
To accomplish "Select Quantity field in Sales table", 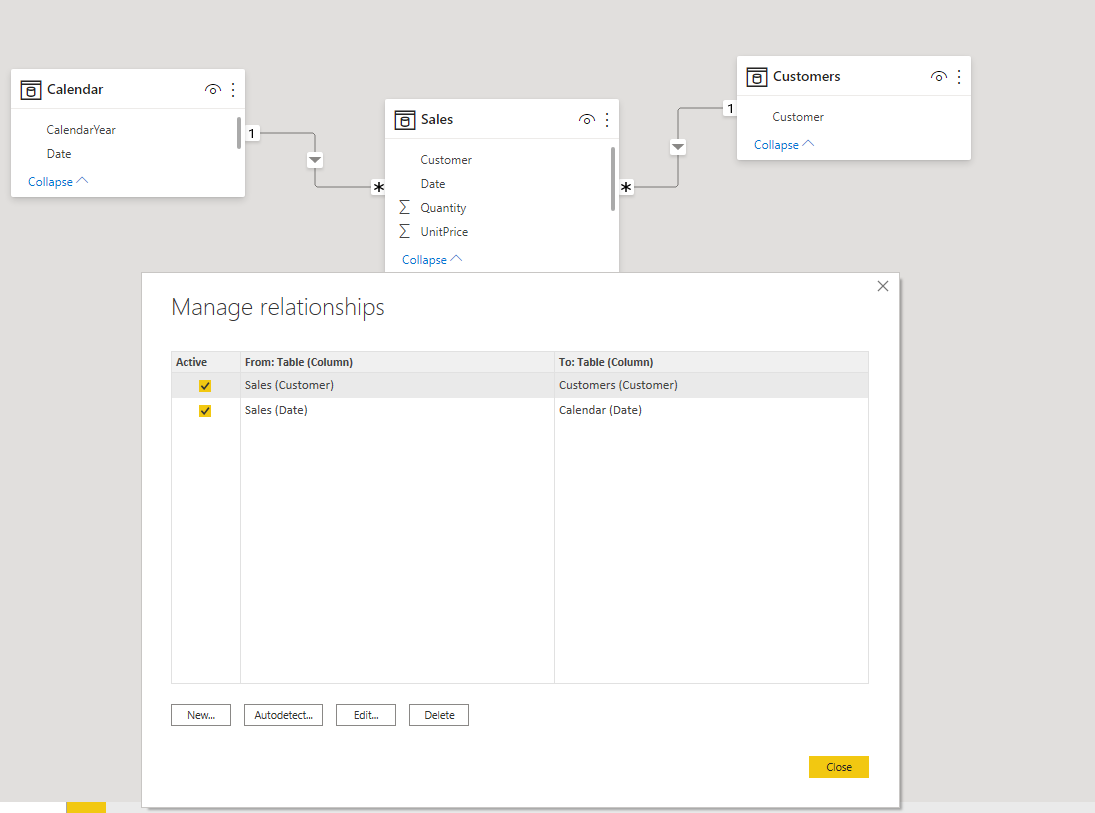I will point(443,207).
